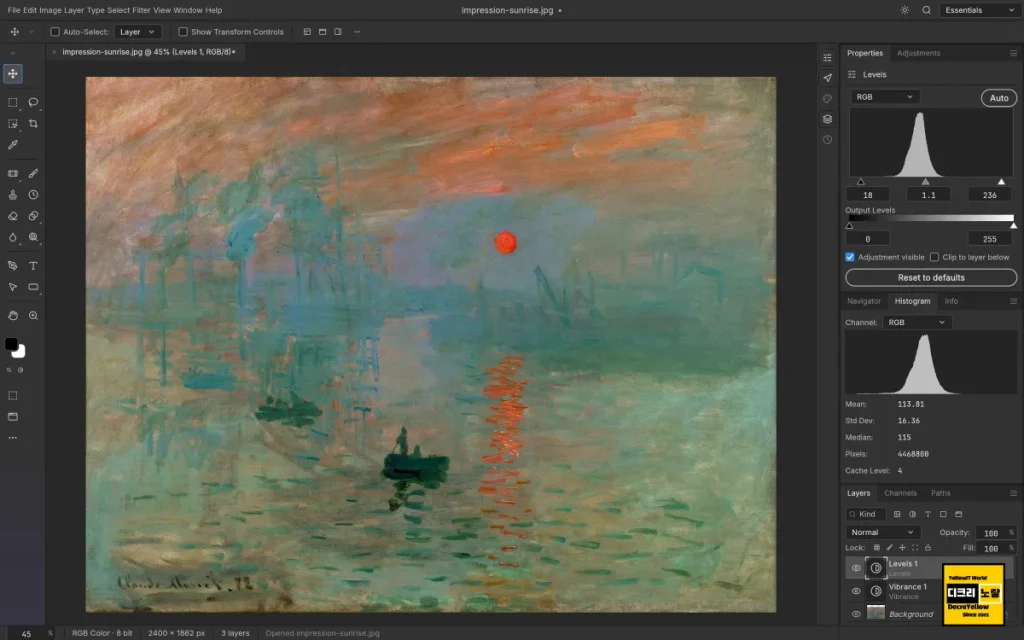This screenshot has height=640, width=1024.
Task: Open the Levels RGB channel dropdown
Action: (x=885, y=97)
